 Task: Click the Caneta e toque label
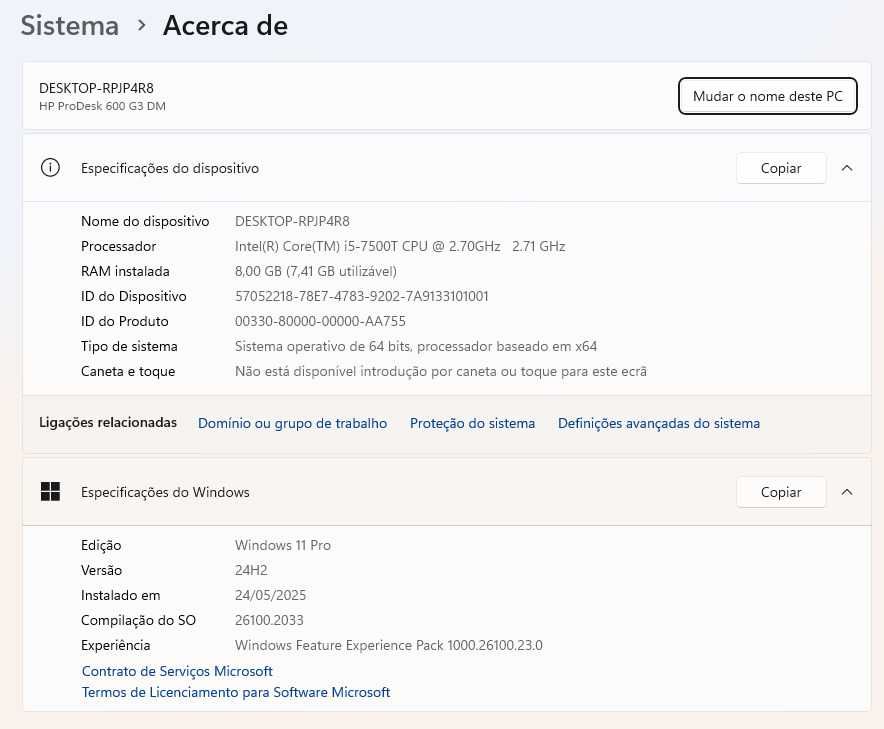click(128, 372)
